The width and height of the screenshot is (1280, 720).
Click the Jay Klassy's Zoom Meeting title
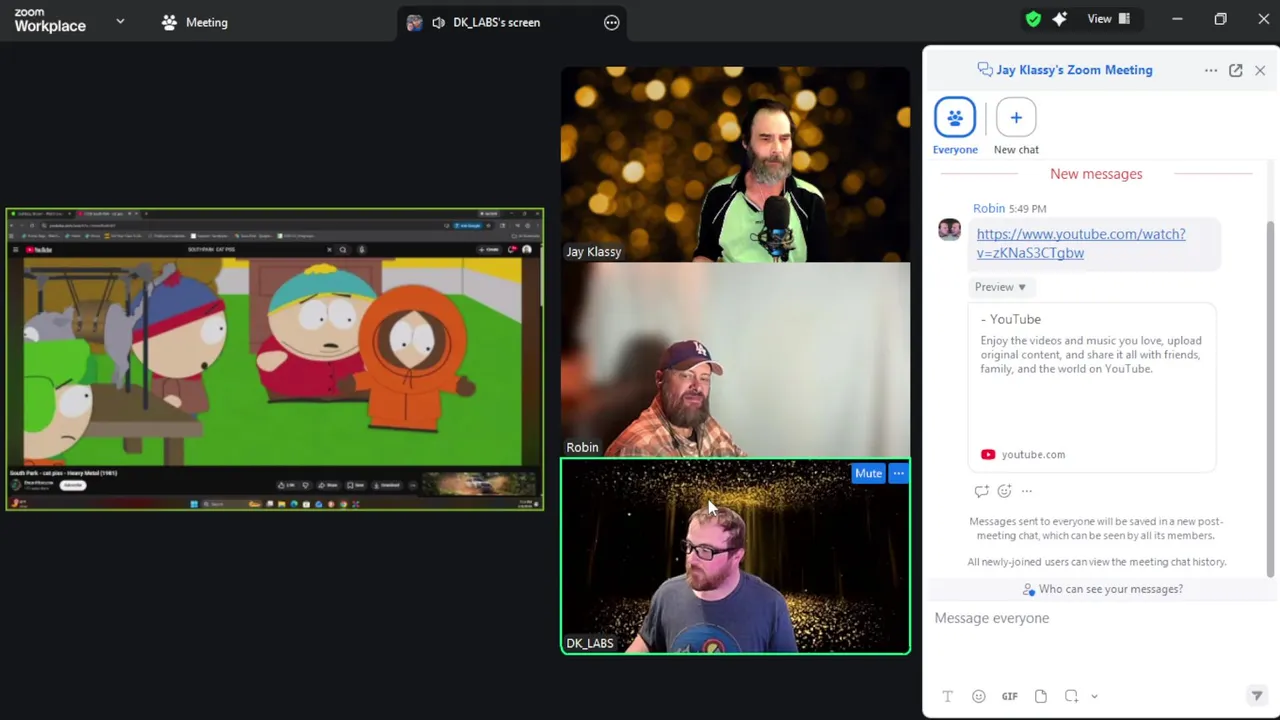(x=1074, y=70)
